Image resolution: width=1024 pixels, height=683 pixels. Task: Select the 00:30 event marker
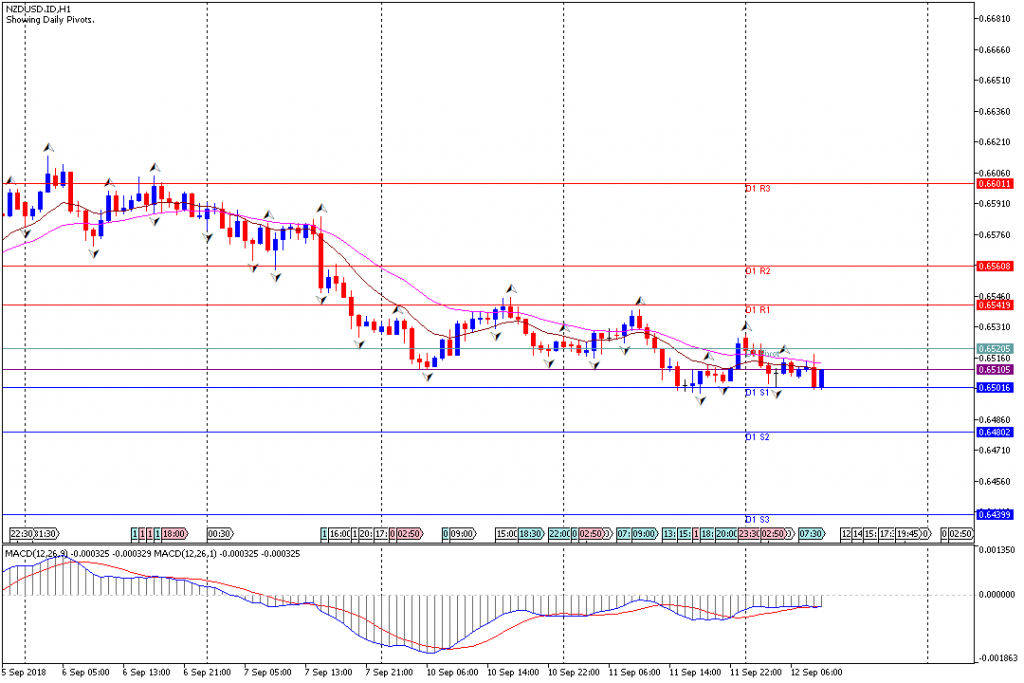pyautogui.click(x=220, y=534)
